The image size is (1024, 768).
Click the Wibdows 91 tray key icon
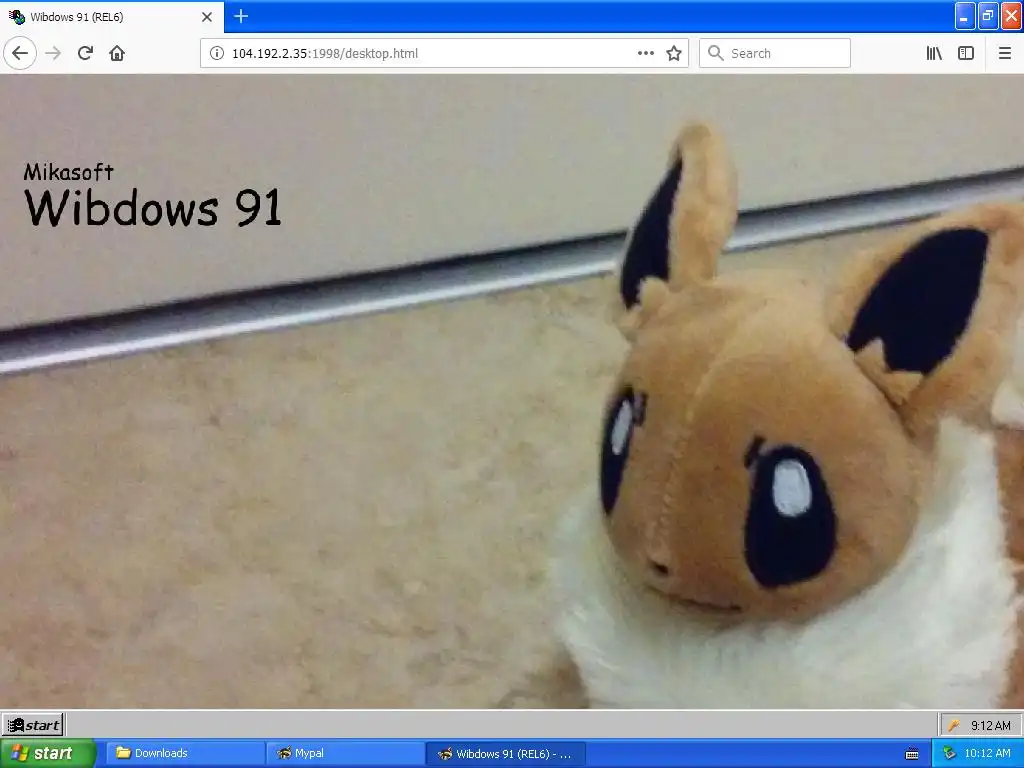click(x=953, y=726)
